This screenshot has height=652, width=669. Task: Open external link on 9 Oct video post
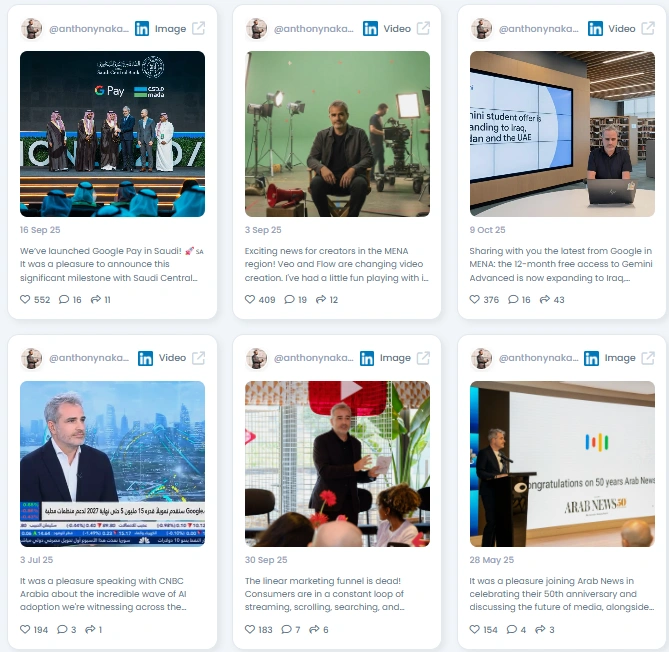[648, 29]
